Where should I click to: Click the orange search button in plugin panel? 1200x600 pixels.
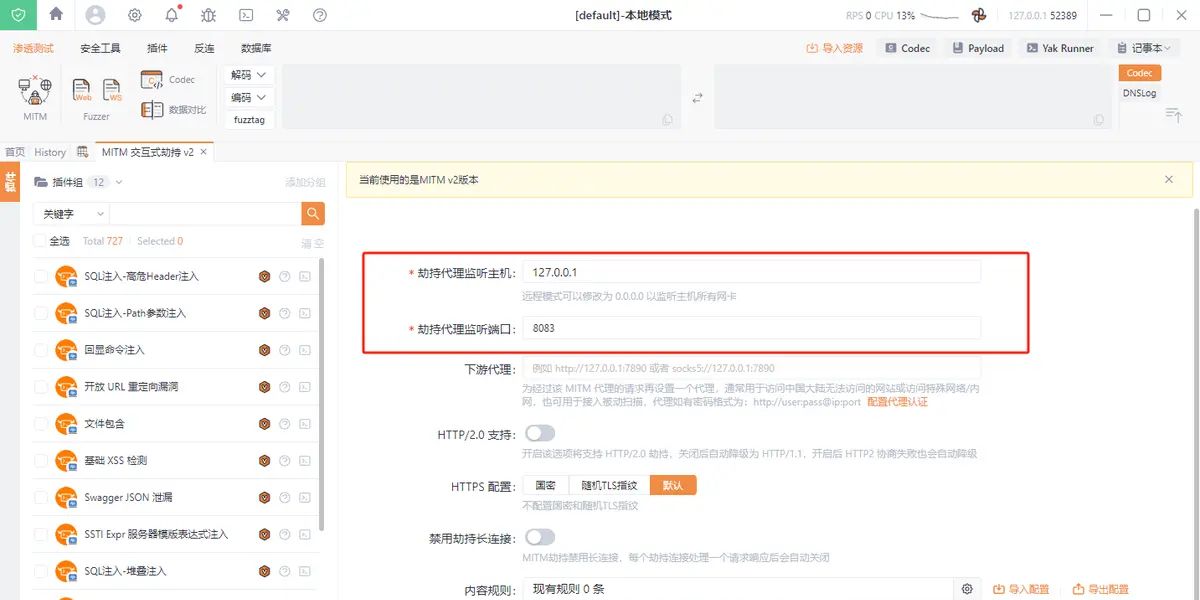pos(313,213)
